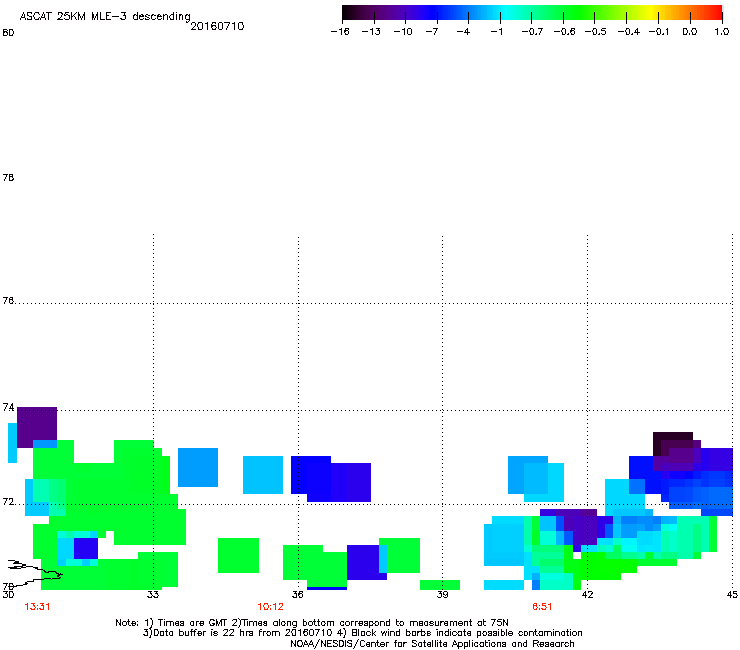Click the 76 latitude axis label
Viewport: 740px width, 650px height.
point(8,301)
